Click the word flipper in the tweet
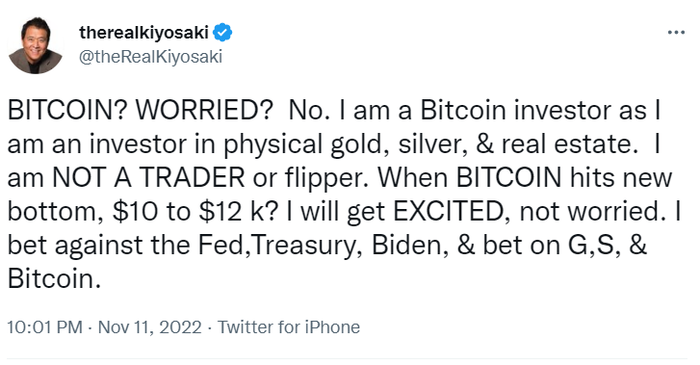This screenshot has height=365, width=700. [325, 178]
